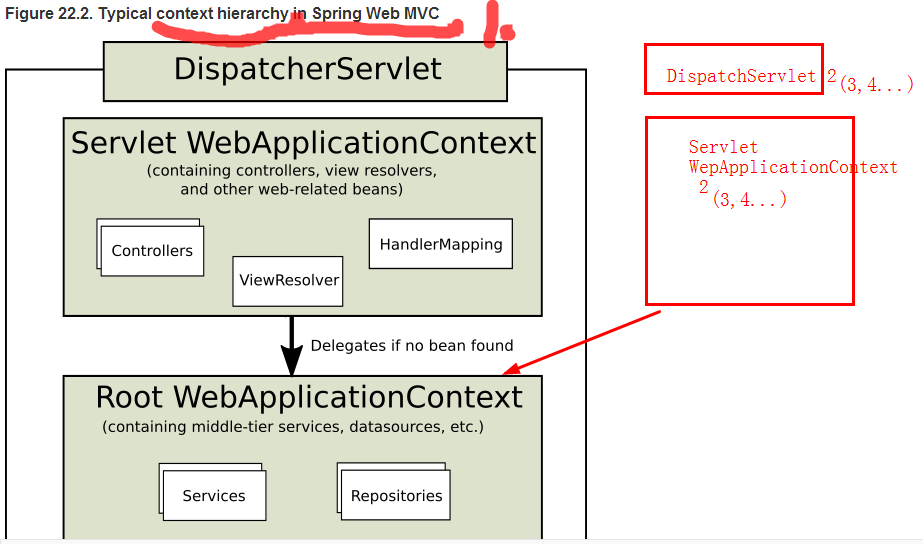Viewport: 923px width, 544px height.
Task: Click the Servlet WebApplicationContext heading
Action: (304, 143)
